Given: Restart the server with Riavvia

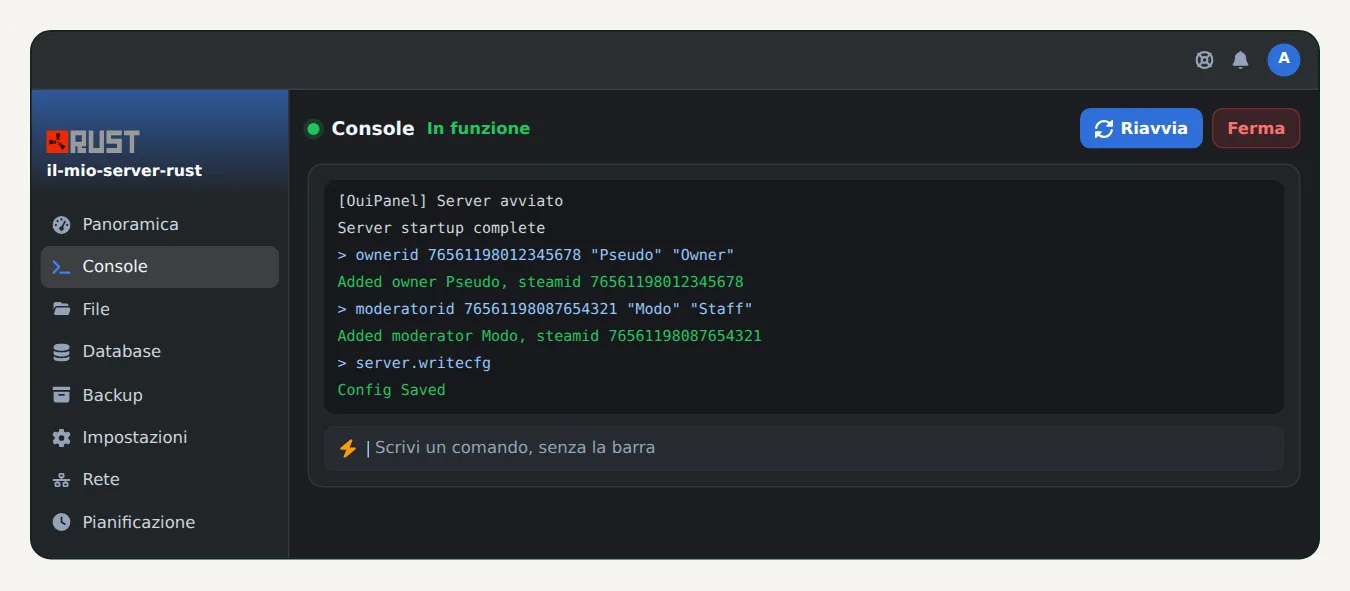Looking at the screenshot, I should pyautogui.click(x=1141, y=128).
